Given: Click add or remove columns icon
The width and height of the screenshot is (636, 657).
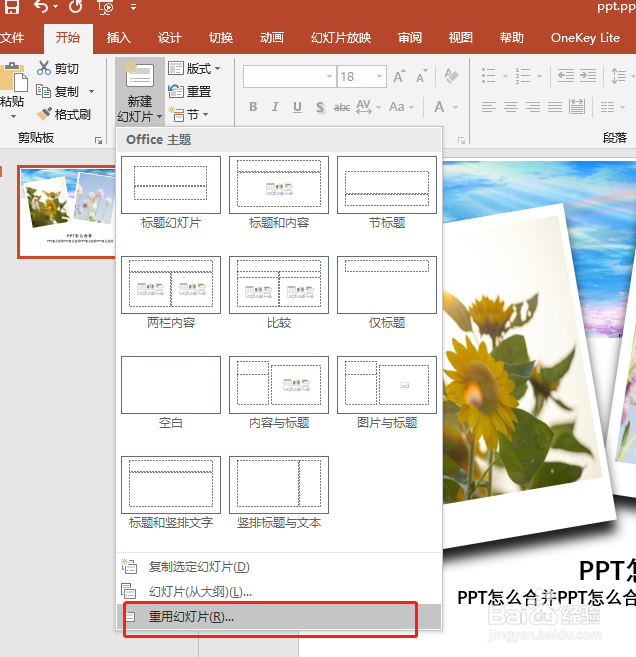Looking at the screenshot, I should (607, 107).
